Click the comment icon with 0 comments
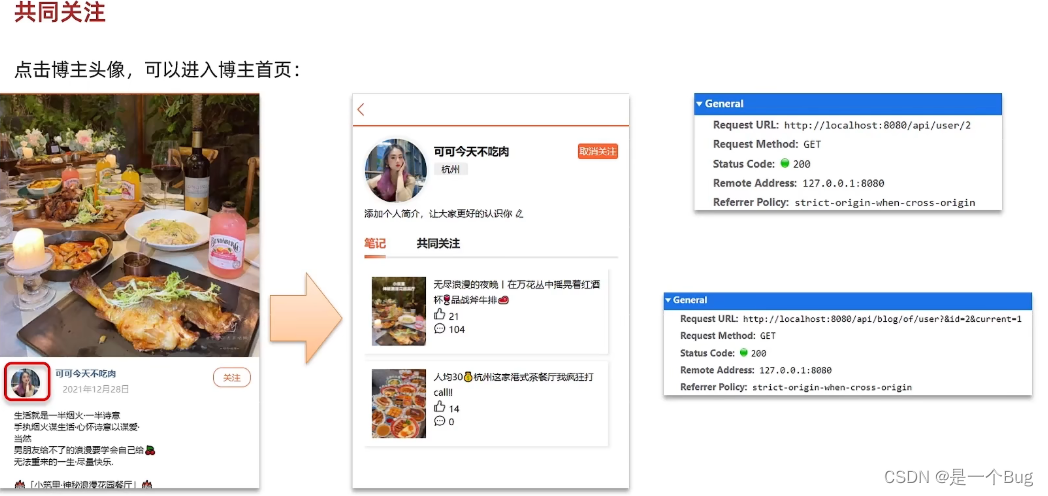Viewport: 1048px width, 496px height. [439, 421]
